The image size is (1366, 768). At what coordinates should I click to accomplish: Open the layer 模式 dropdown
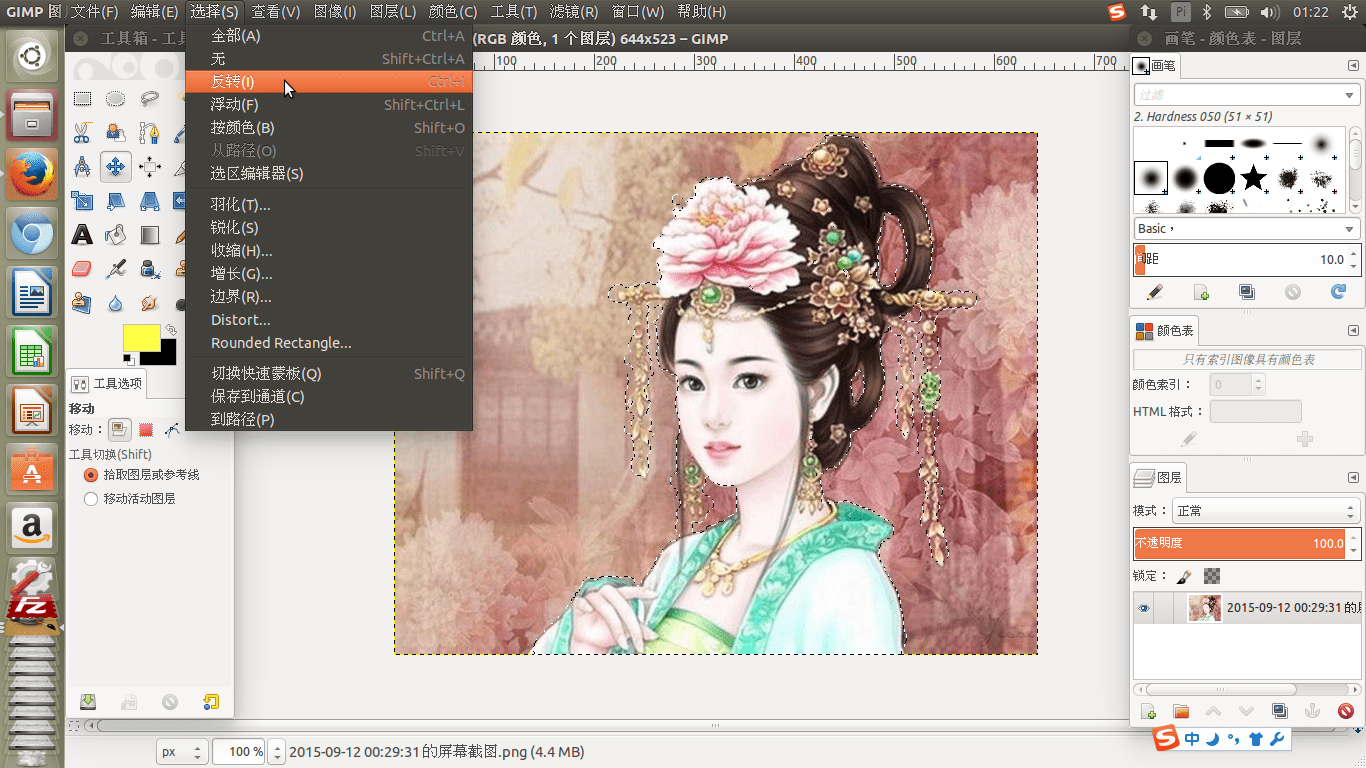(1266, 511)
